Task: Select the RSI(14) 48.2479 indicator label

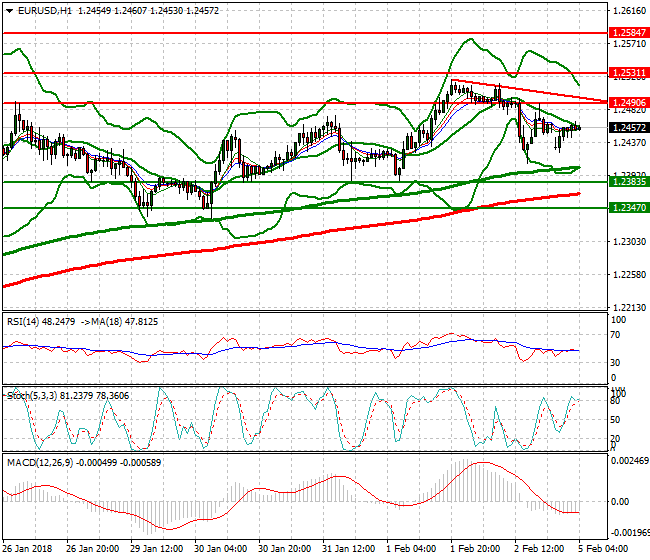Action: 41,322
